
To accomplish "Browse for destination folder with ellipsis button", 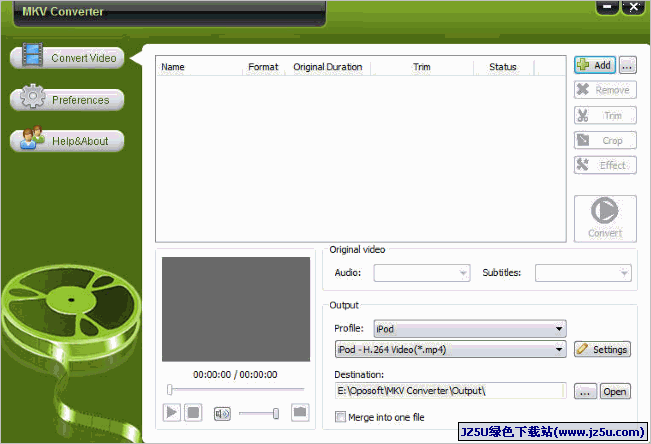I will click(x=585, y=391).
